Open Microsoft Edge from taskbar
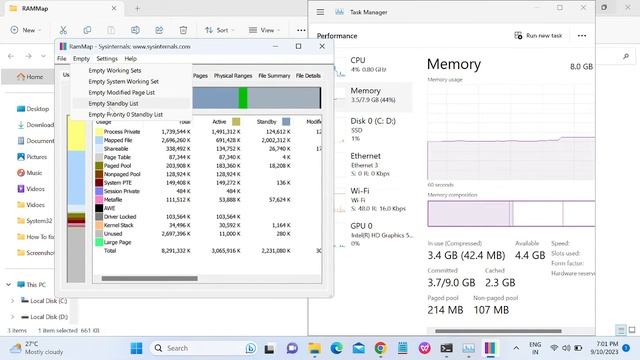 tap(337, 348)
